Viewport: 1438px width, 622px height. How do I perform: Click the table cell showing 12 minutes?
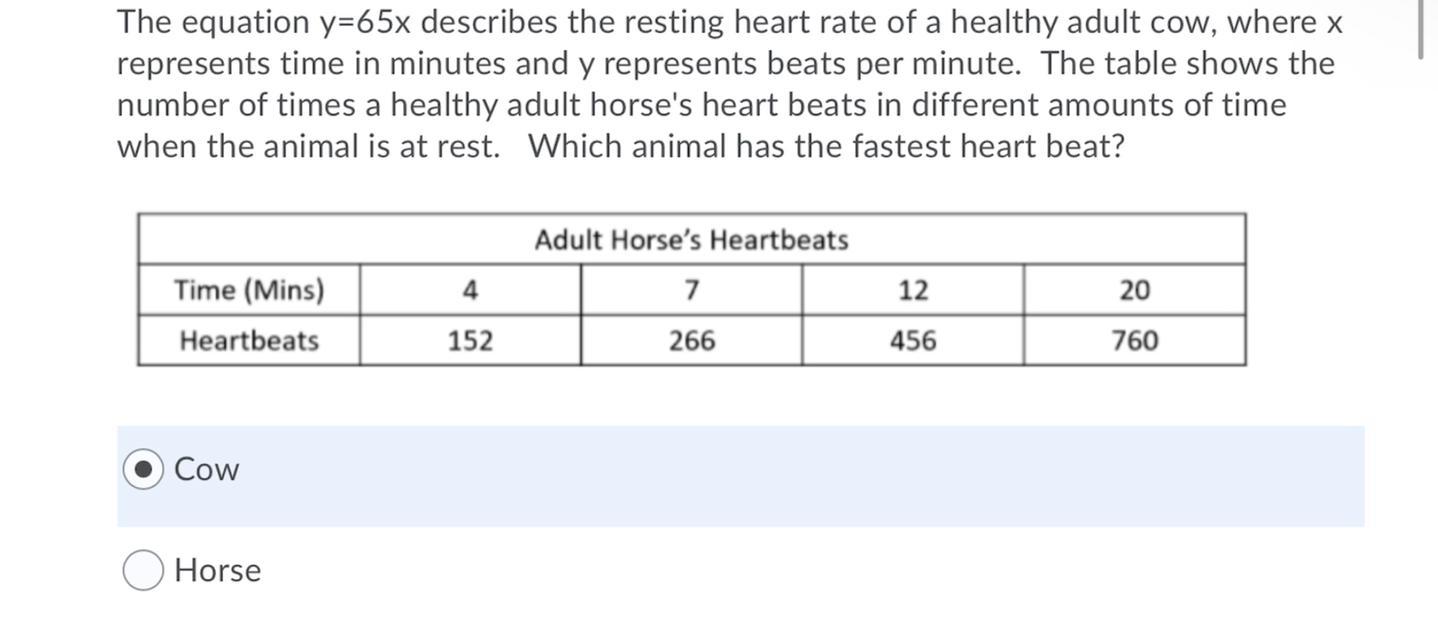click(913, 290)
